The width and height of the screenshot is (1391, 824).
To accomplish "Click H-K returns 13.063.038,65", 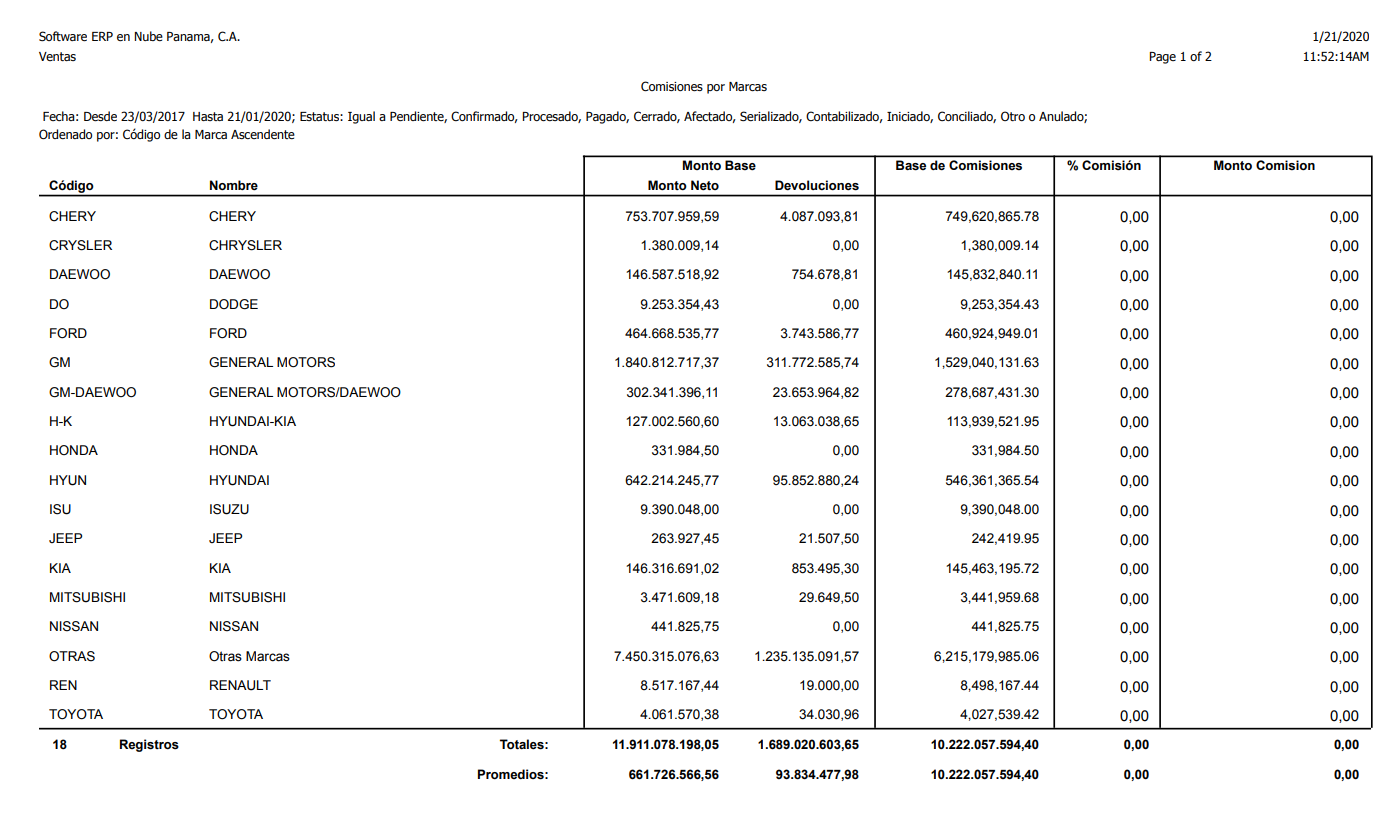I will (816, 422).
